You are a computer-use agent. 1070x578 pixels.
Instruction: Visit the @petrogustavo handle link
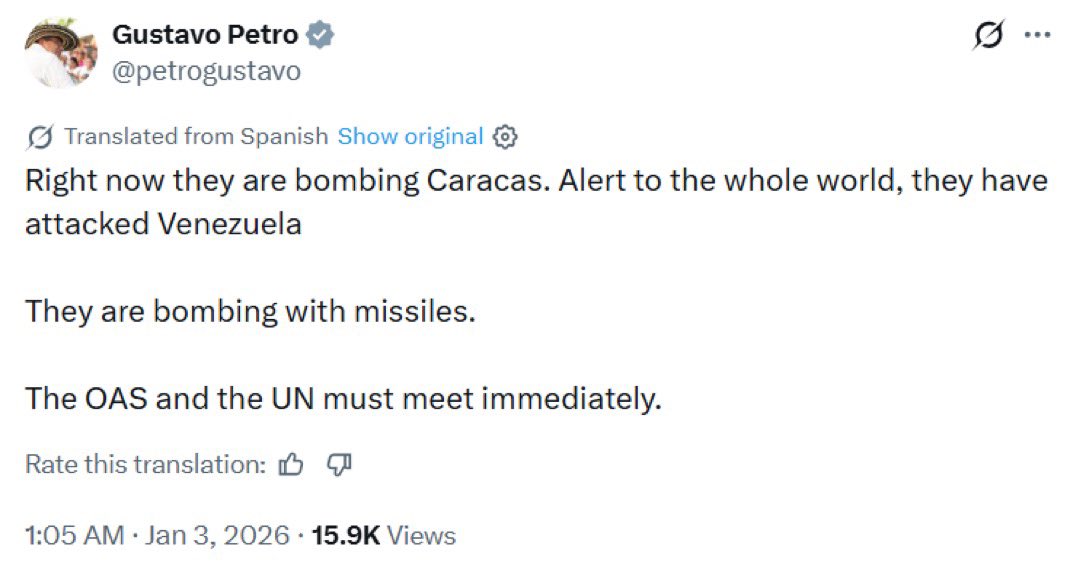pyautogui.click(x=206, y=72)
